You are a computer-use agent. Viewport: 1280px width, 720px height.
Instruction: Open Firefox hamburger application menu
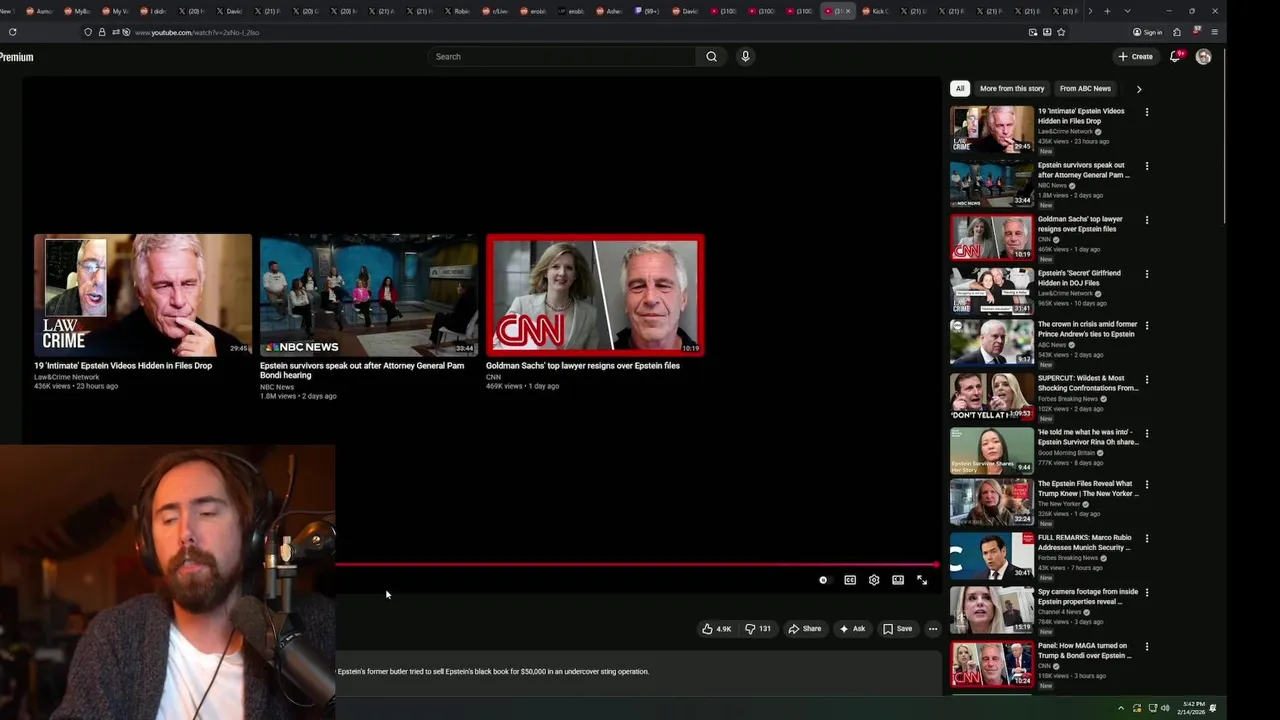coord(1214,32)
